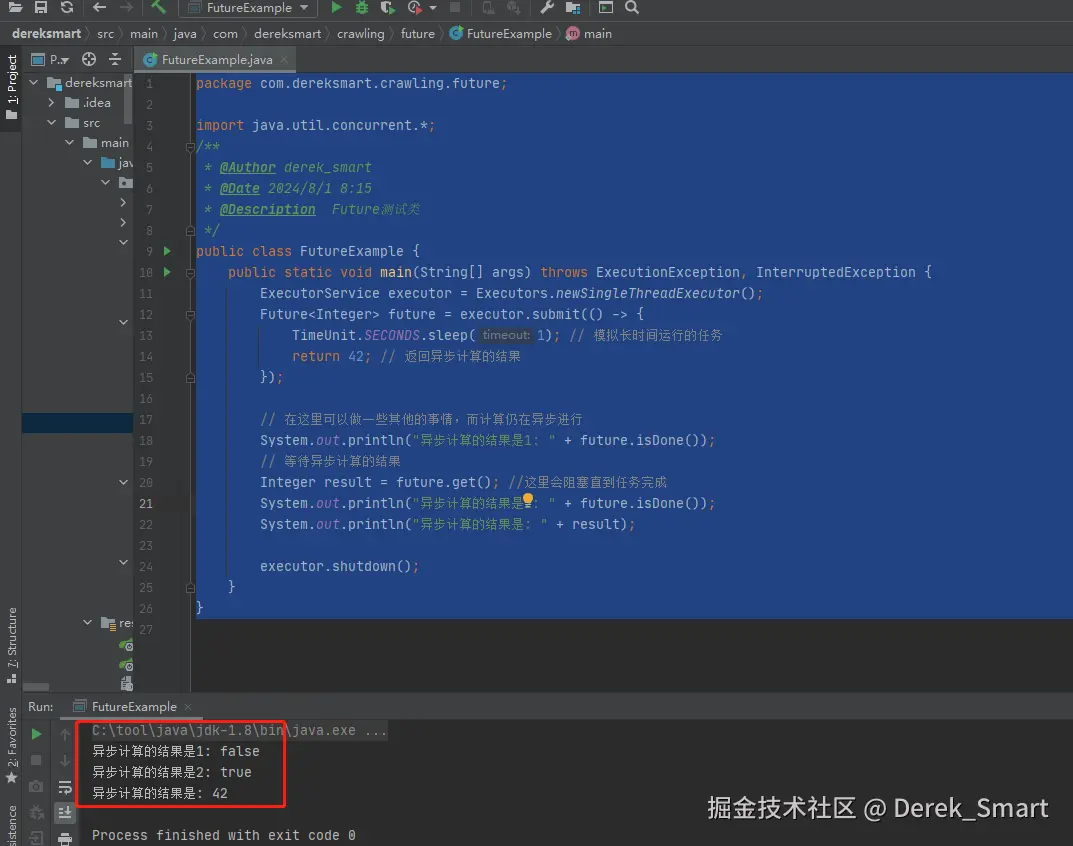The height and width of the screenshot is (846, 1073).
Task: Collapse the resources folder node
Action: pyautogui.click(x=88, y=623)
